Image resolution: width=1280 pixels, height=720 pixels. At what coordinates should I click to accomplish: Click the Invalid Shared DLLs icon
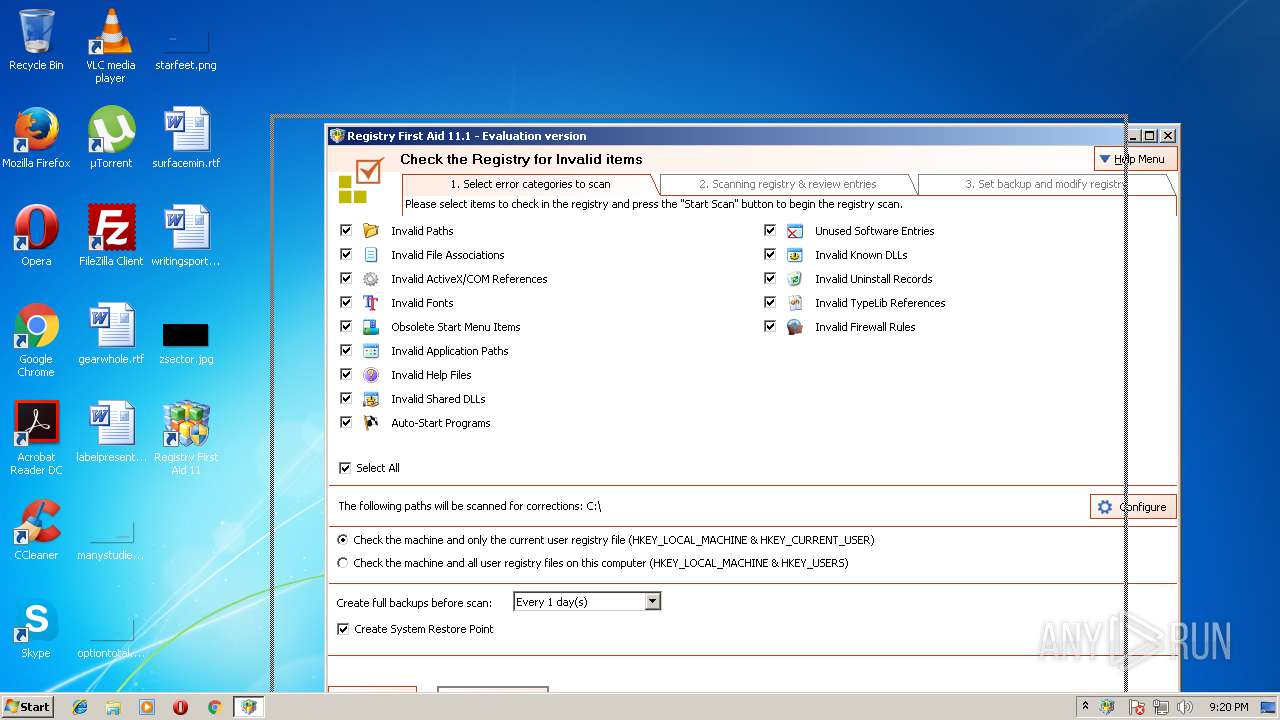[371, 399]
